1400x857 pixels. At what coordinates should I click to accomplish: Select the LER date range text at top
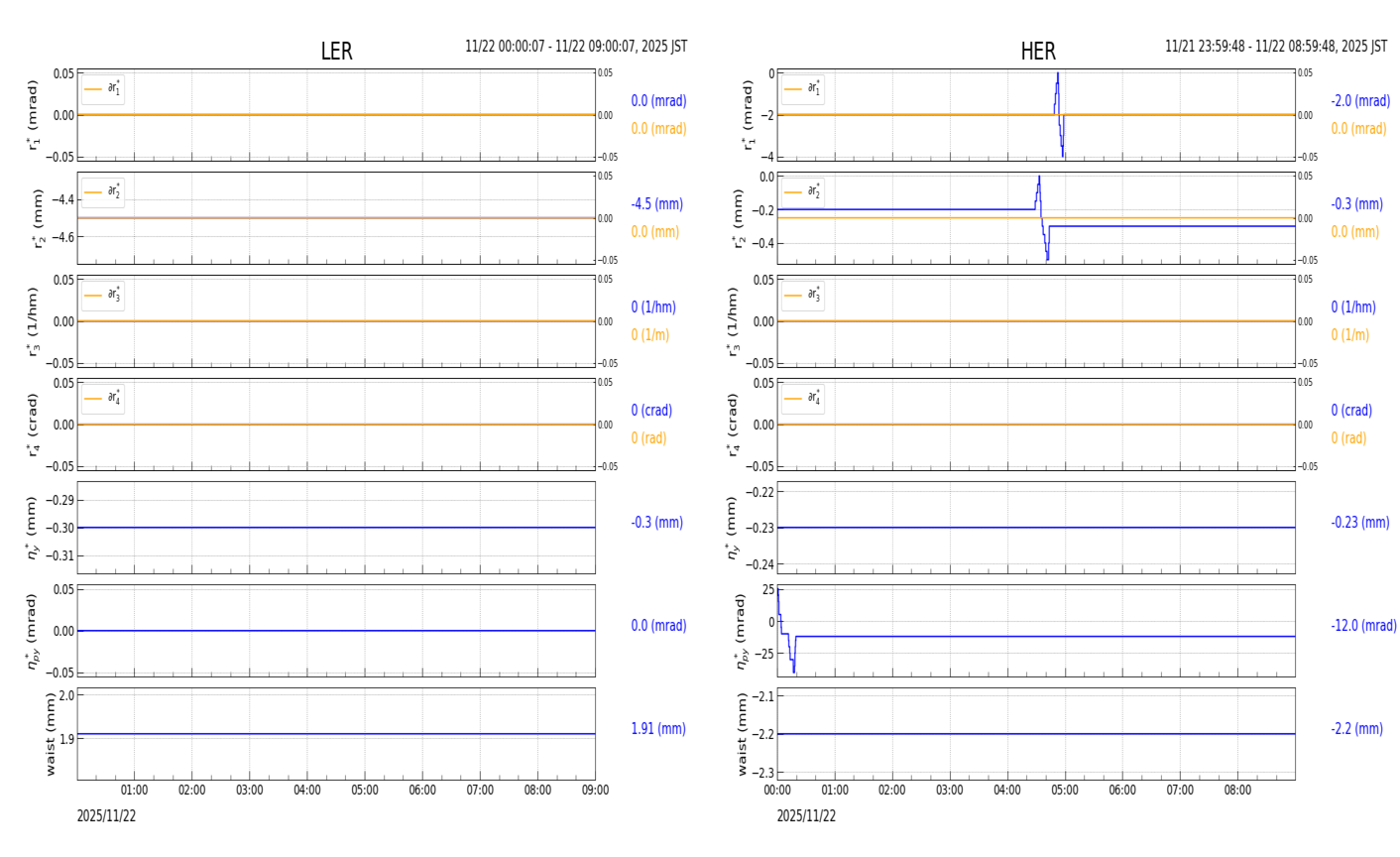576,47
